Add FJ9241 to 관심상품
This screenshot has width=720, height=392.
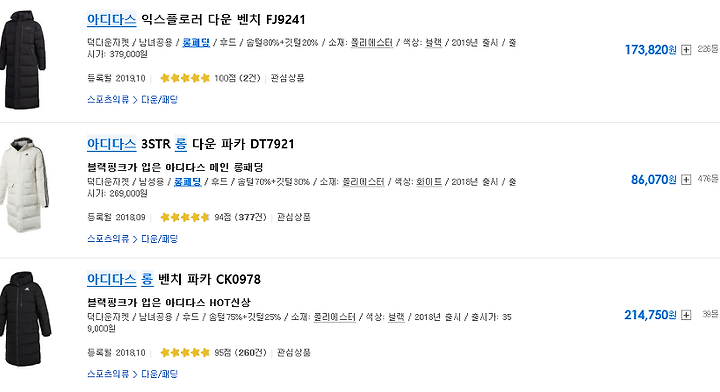tap(287, 78)
